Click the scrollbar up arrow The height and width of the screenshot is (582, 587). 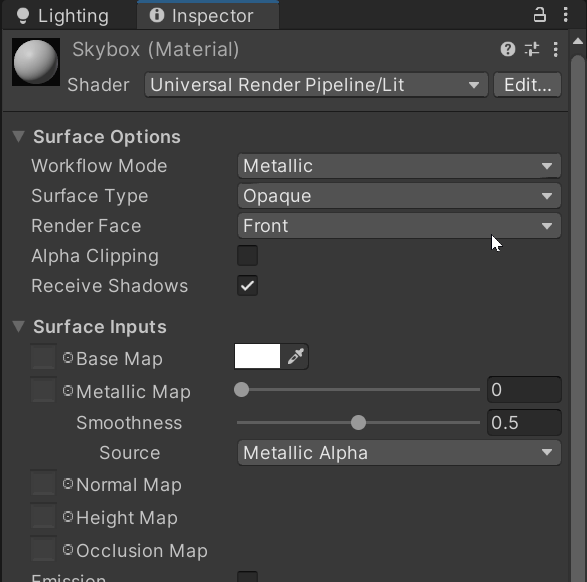(578, 41)
